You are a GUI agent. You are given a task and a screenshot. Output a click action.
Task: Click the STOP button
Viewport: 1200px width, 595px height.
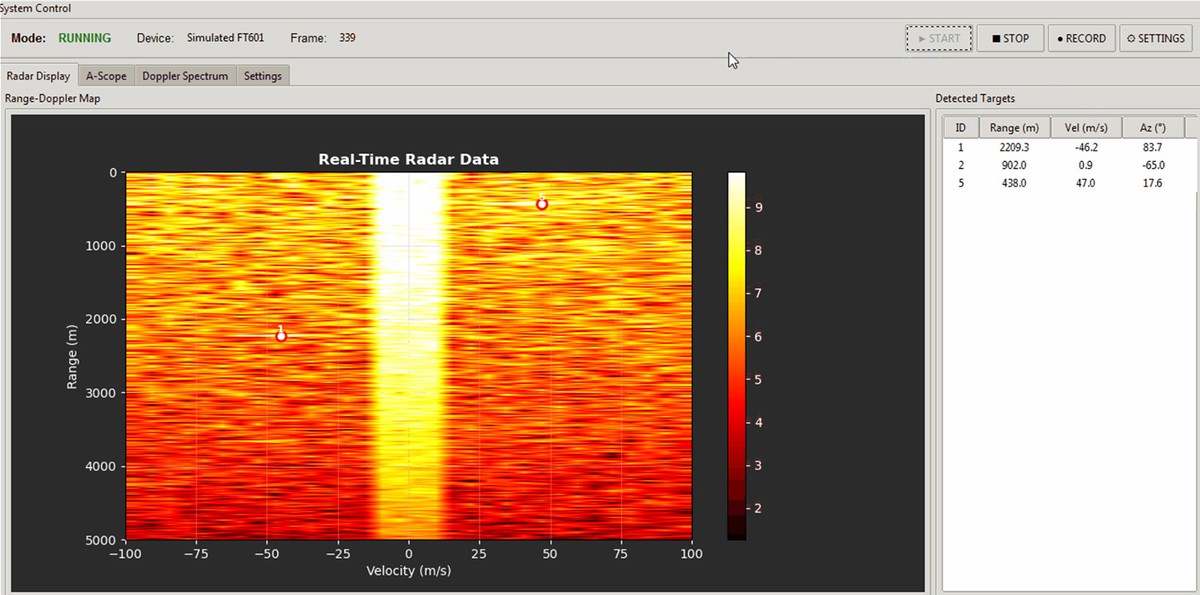pyautogui.click(x=1010, y=38)
